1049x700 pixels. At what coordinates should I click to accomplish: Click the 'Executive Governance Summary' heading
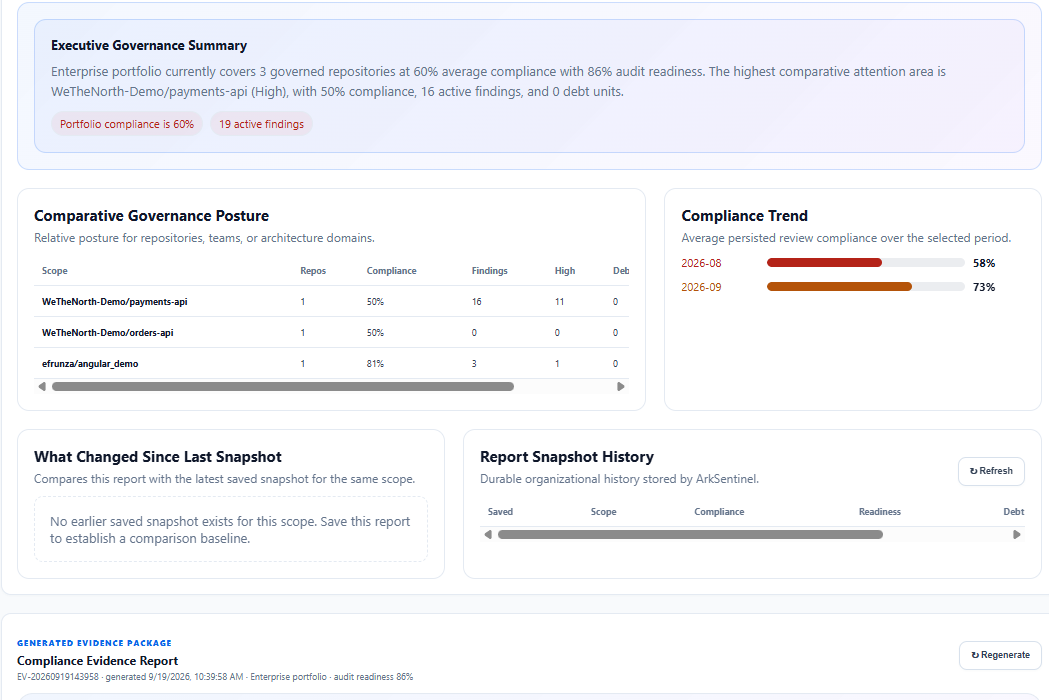tap(149, 46)
